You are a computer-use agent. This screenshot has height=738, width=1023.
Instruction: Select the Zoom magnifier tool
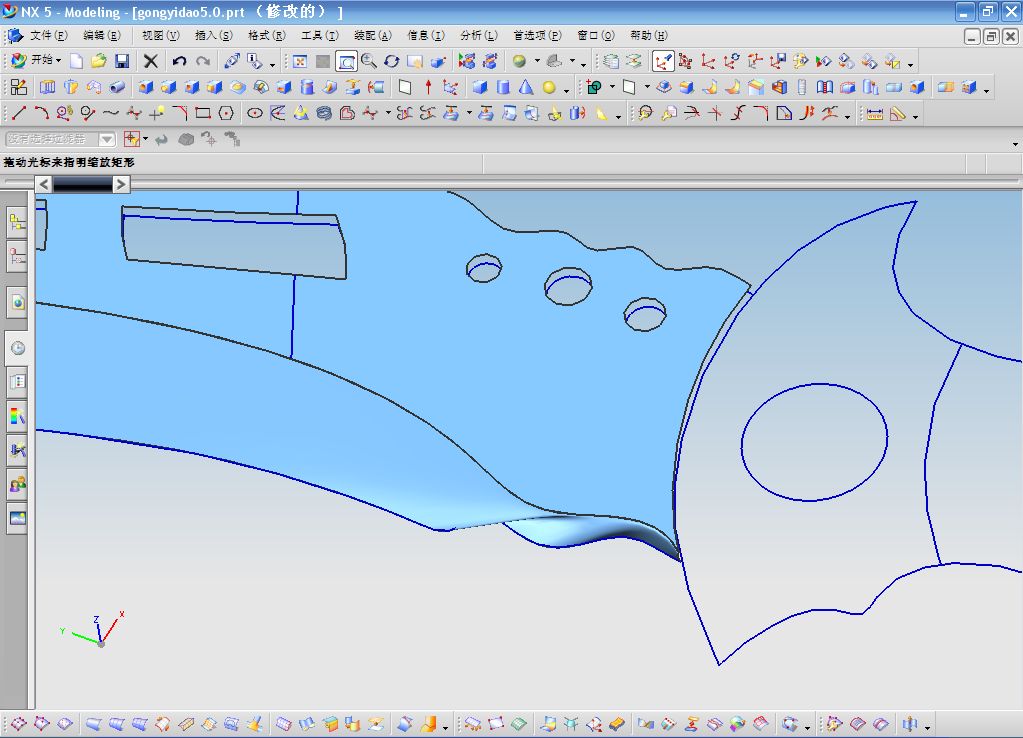click(369, 61)
